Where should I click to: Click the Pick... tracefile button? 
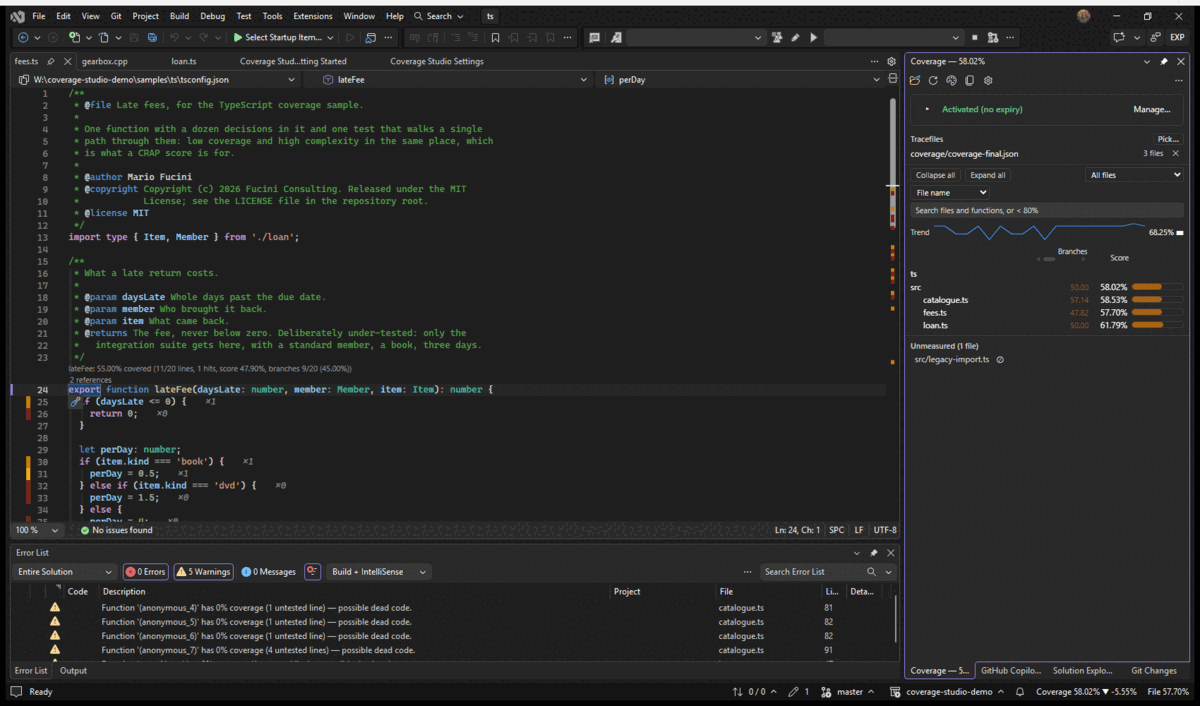coord(1167,139)
